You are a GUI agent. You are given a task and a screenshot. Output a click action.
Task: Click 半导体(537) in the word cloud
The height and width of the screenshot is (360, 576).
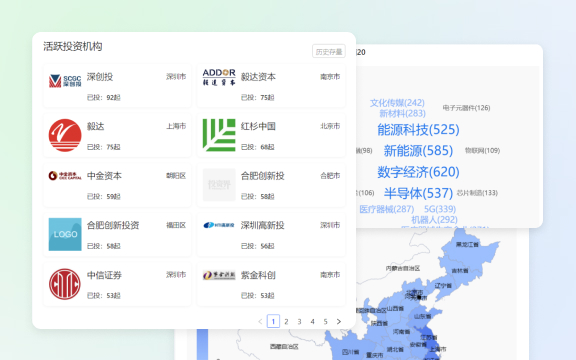[418, 193]
